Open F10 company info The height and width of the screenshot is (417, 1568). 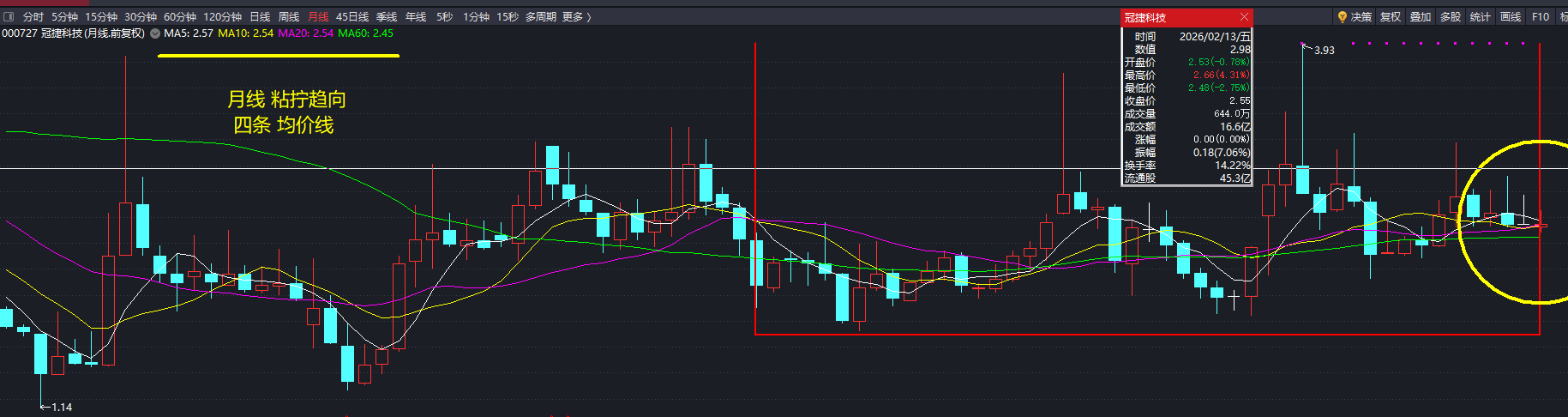tap(1541, 16)
